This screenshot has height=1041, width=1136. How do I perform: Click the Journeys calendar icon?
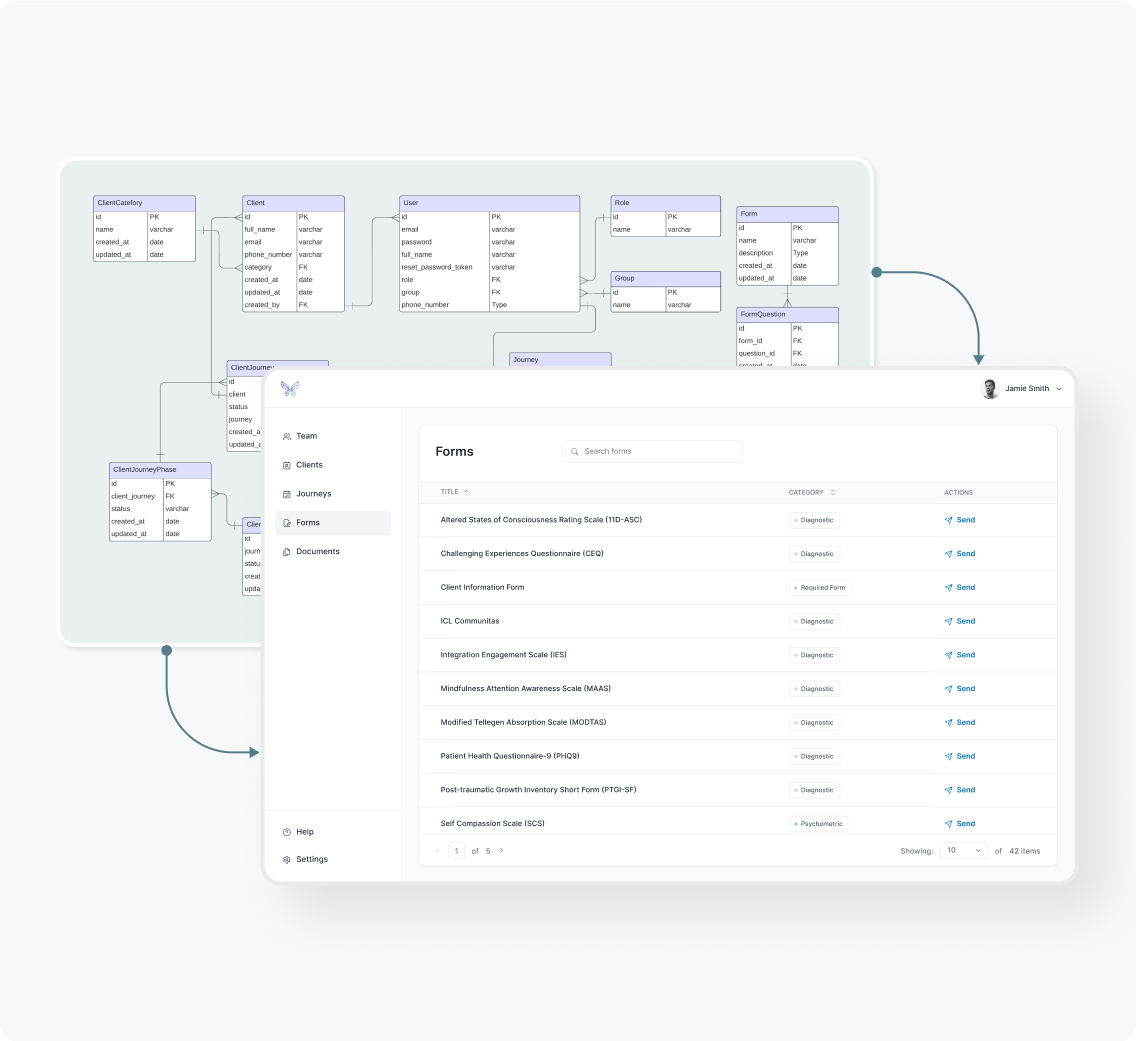coord(287,494)
